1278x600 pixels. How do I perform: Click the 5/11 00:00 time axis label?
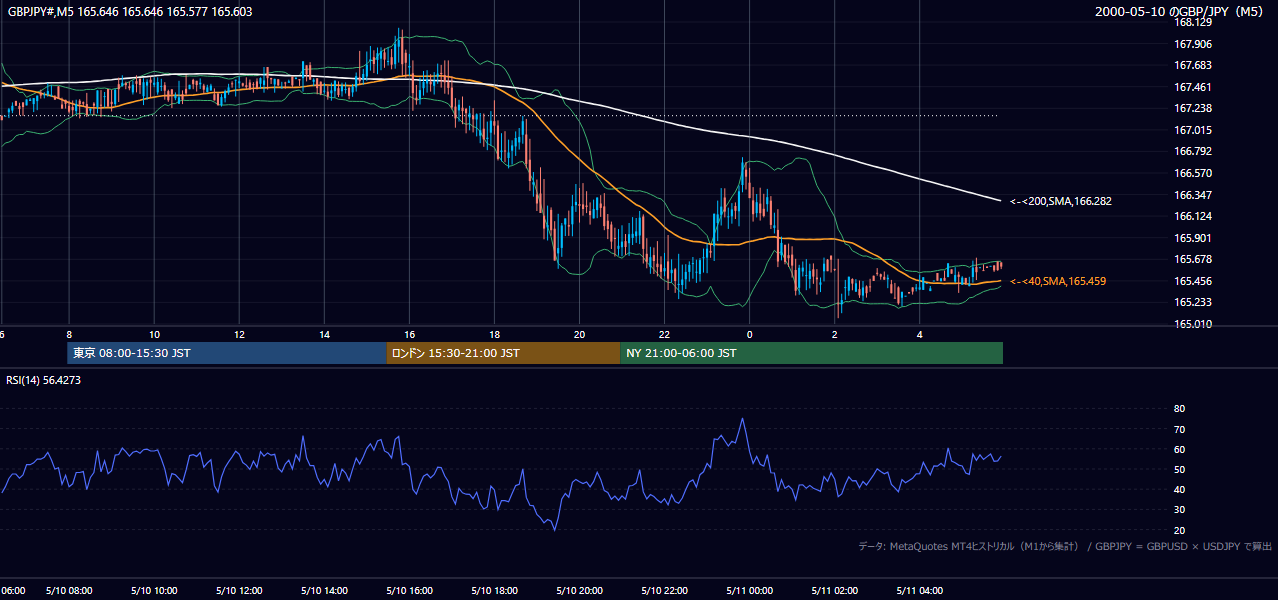(749, 591)
